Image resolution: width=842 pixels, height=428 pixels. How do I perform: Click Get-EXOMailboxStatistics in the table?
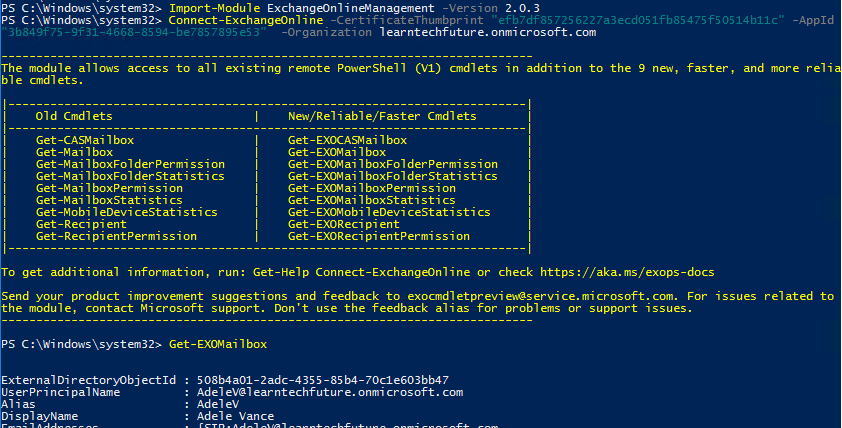(x=371, y=200)
